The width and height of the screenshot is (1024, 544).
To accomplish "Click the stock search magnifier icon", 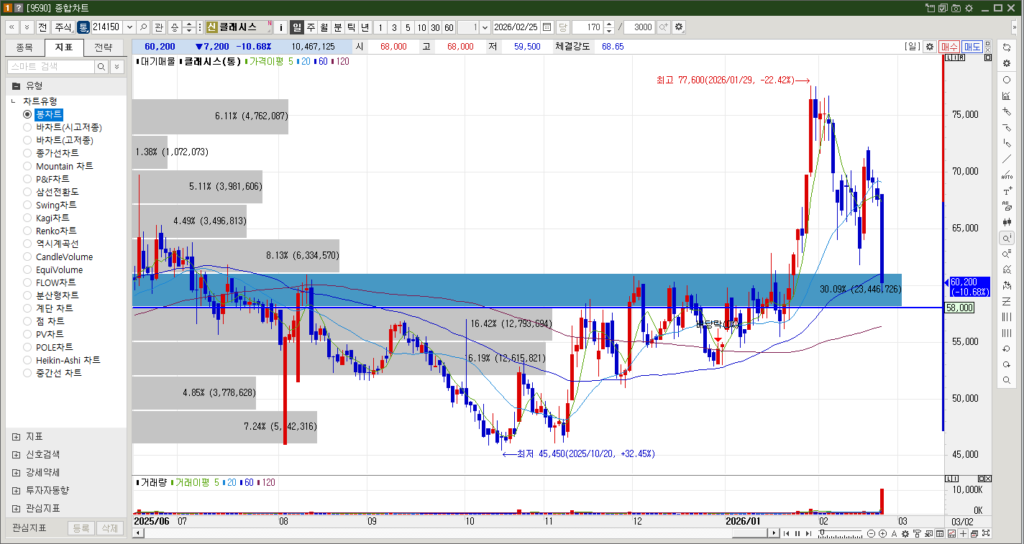I will click(144, 26).
